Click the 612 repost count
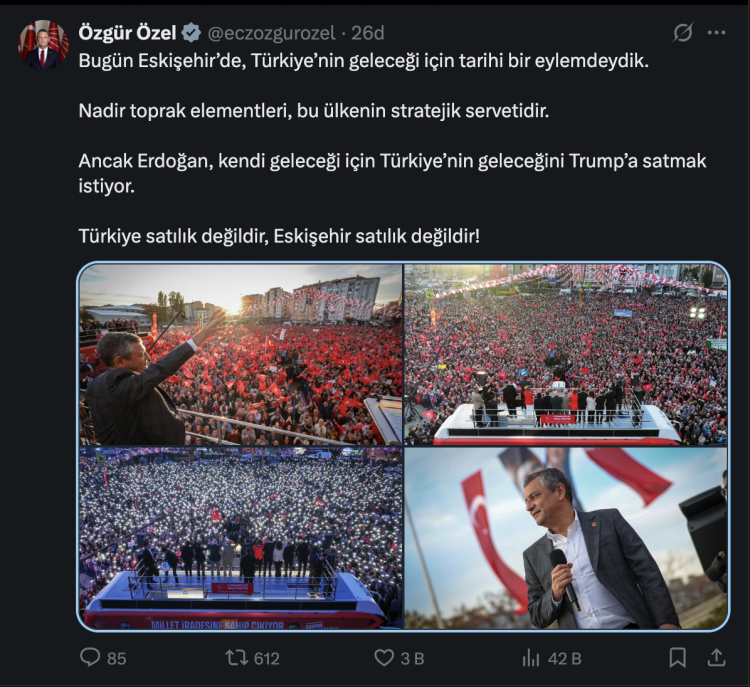Image resolution: width=750 pixels, height=687 pixels. click(x=266, y=659)
